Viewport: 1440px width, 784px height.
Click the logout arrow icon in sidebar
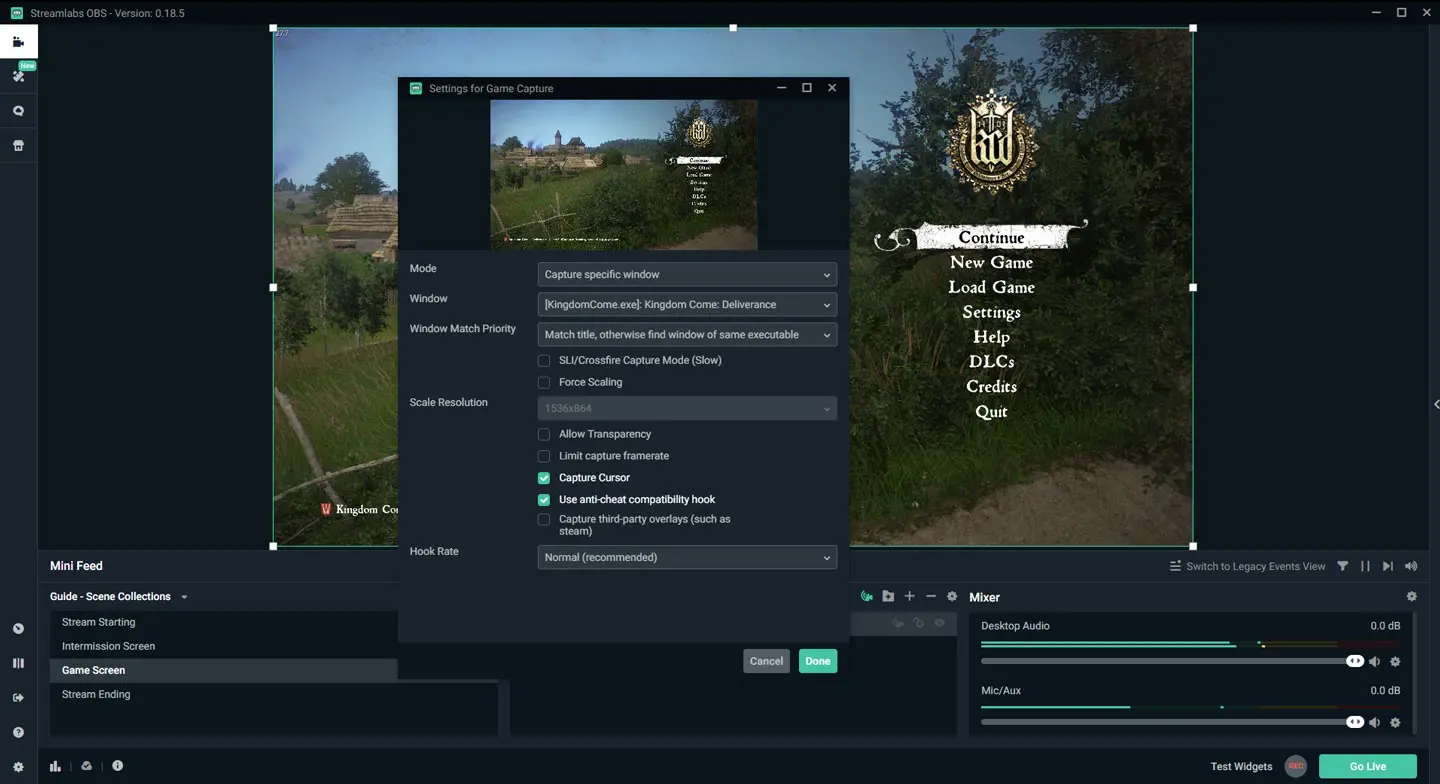coord(18,698)
